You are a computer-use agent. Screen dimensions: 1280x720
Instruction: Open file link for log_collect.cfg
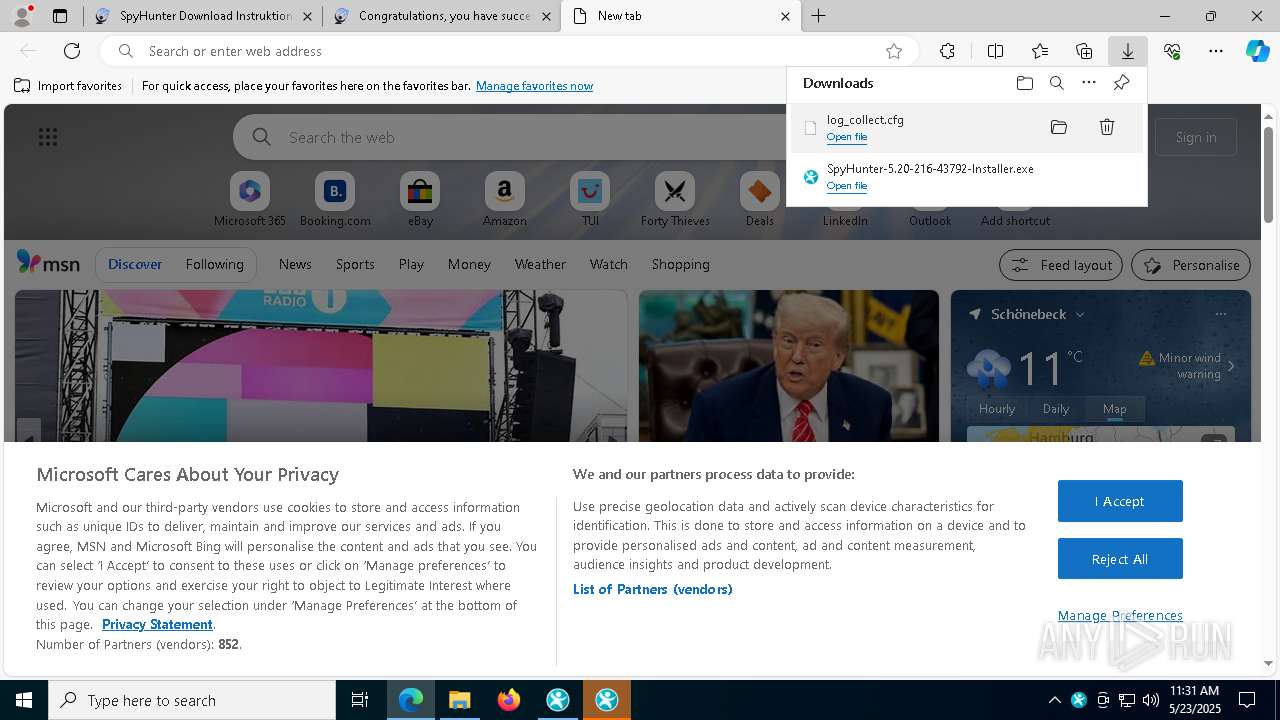[846, 137]
